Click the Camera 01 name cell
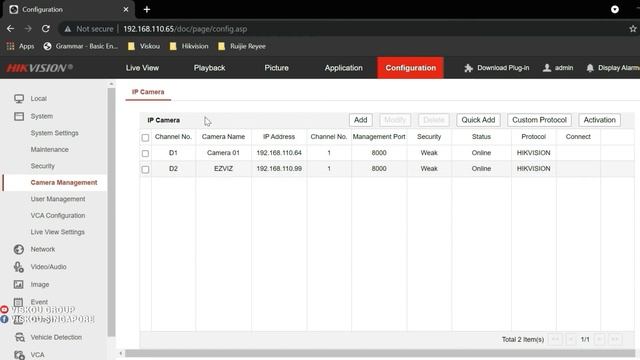The height and width of the screenshot is (360, 640). 223,153
